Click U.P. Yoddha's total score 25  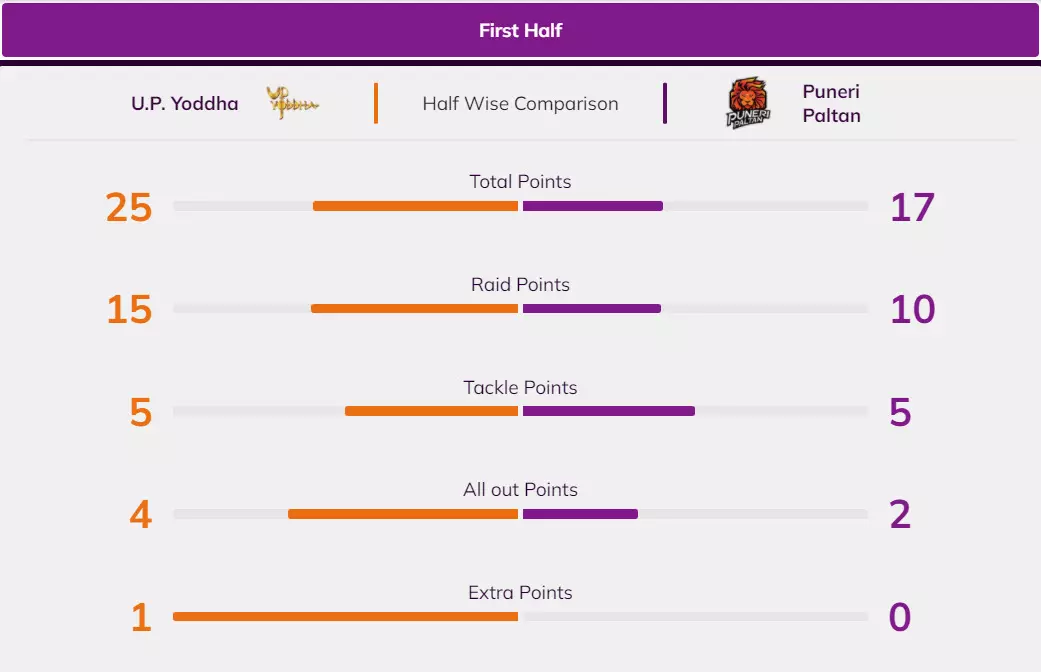tap(129, 207)
